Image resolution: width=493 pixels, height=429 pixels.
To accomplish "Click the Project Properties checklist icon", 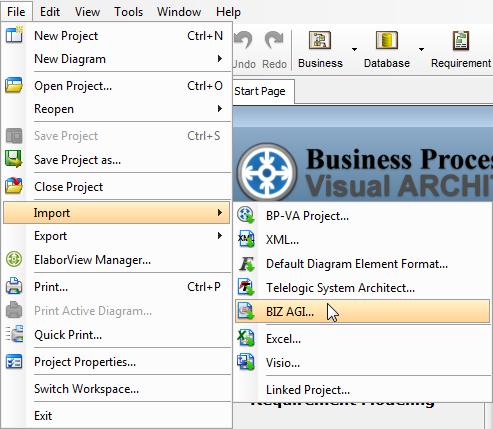I will 14,361.
